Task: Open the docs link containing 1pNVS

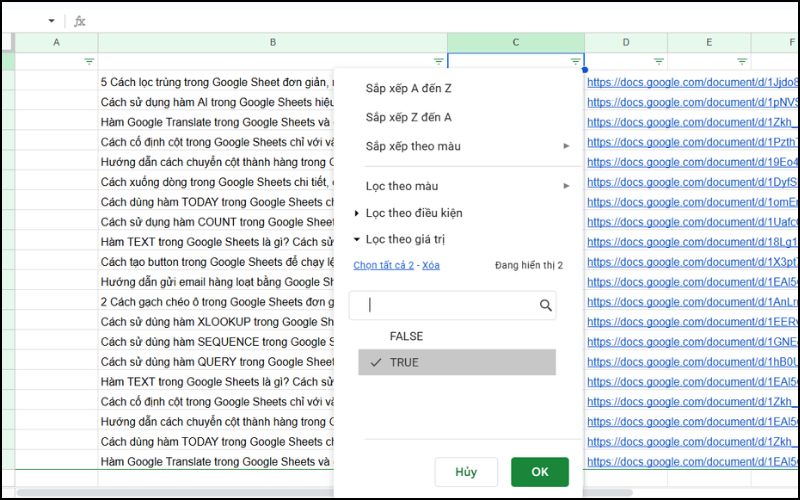Action: 692,102
